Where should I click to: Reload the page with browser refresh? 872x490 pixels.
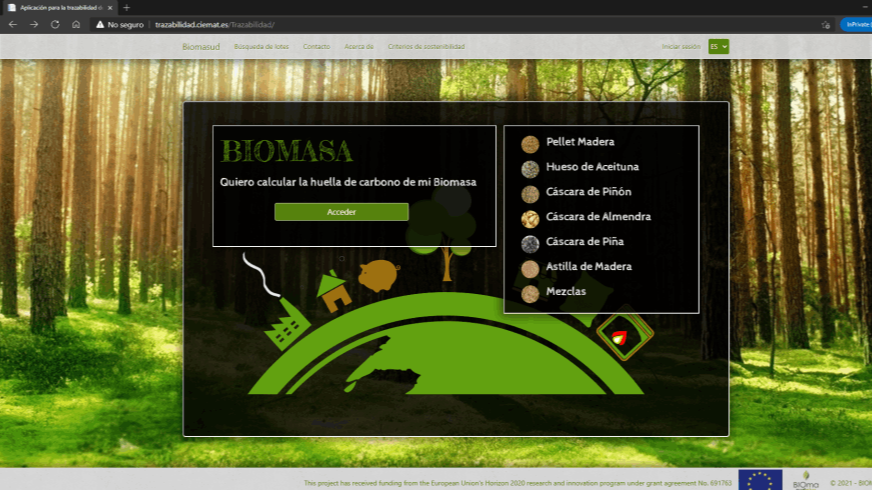[55, 24]
